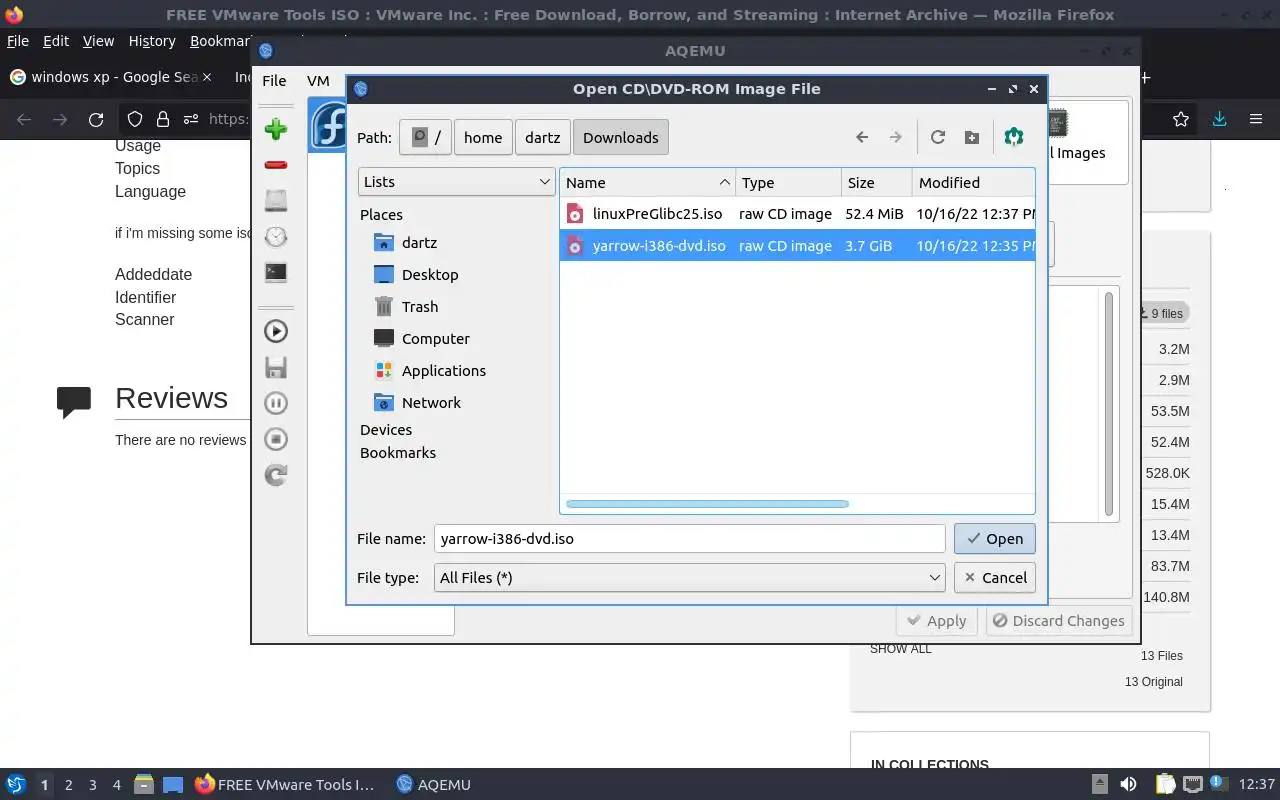1280x800 pixels.
Task: Open file manager icon in taskbar
Action: (143, 785)
